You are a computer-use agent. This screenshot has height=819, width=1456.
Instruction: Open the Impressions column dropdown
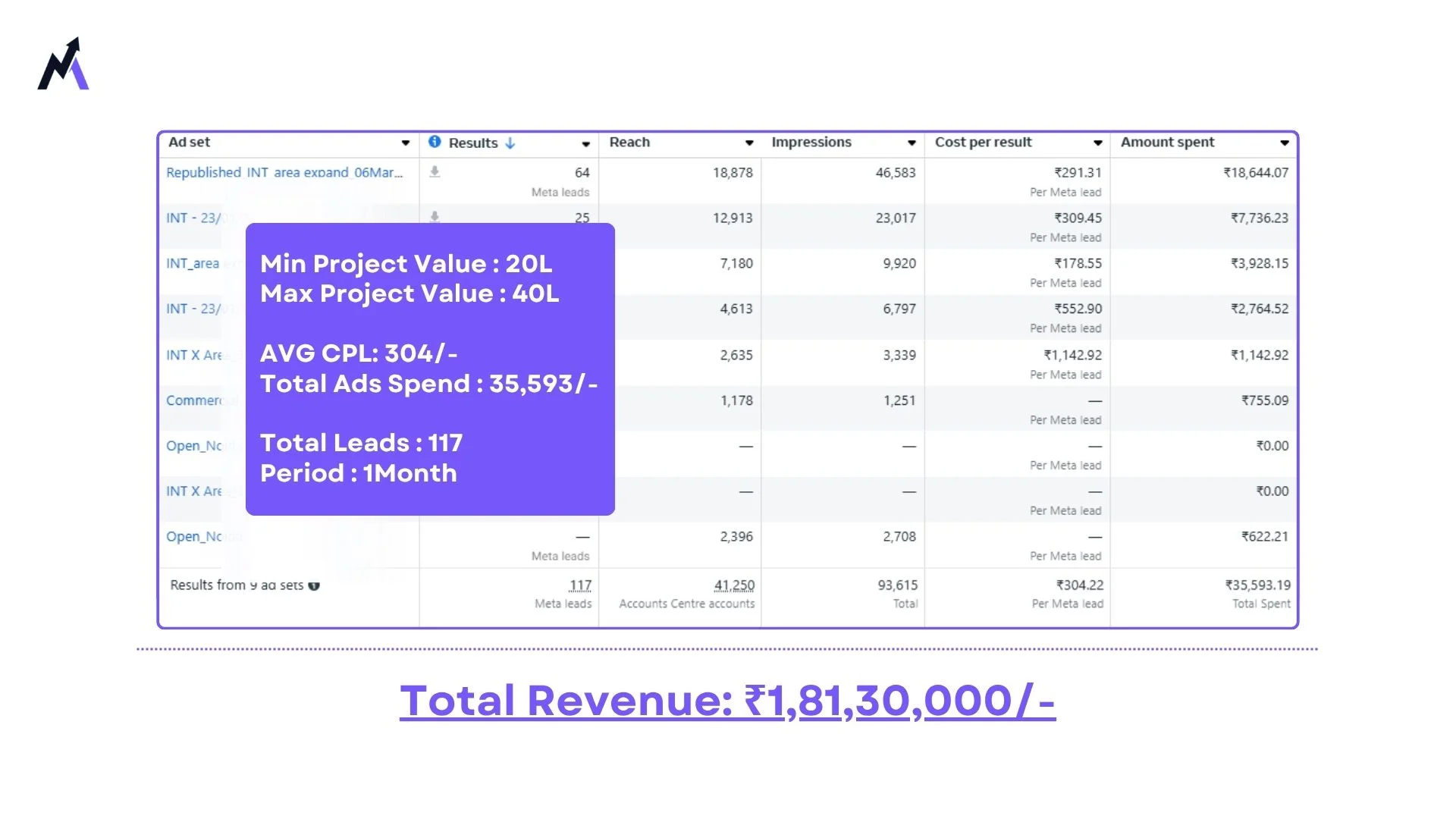[912, 143]
